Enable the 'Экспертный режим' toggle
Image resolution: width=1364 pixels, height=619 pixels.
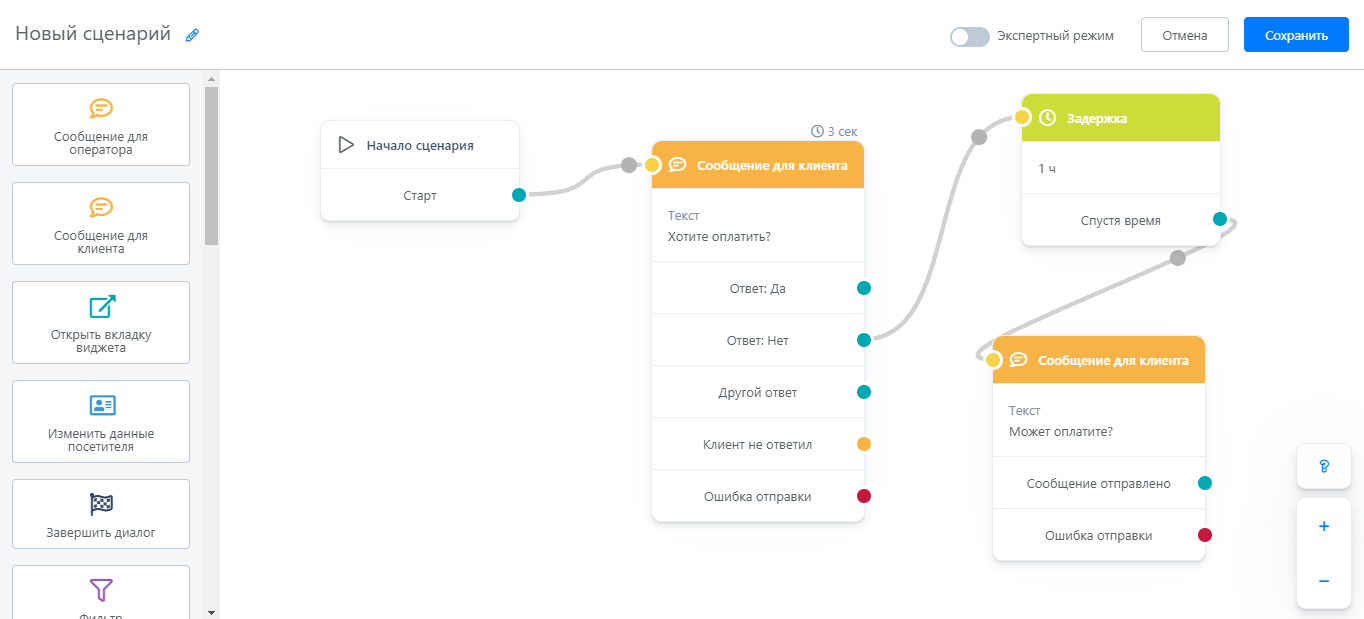click(x=969, y=36)
